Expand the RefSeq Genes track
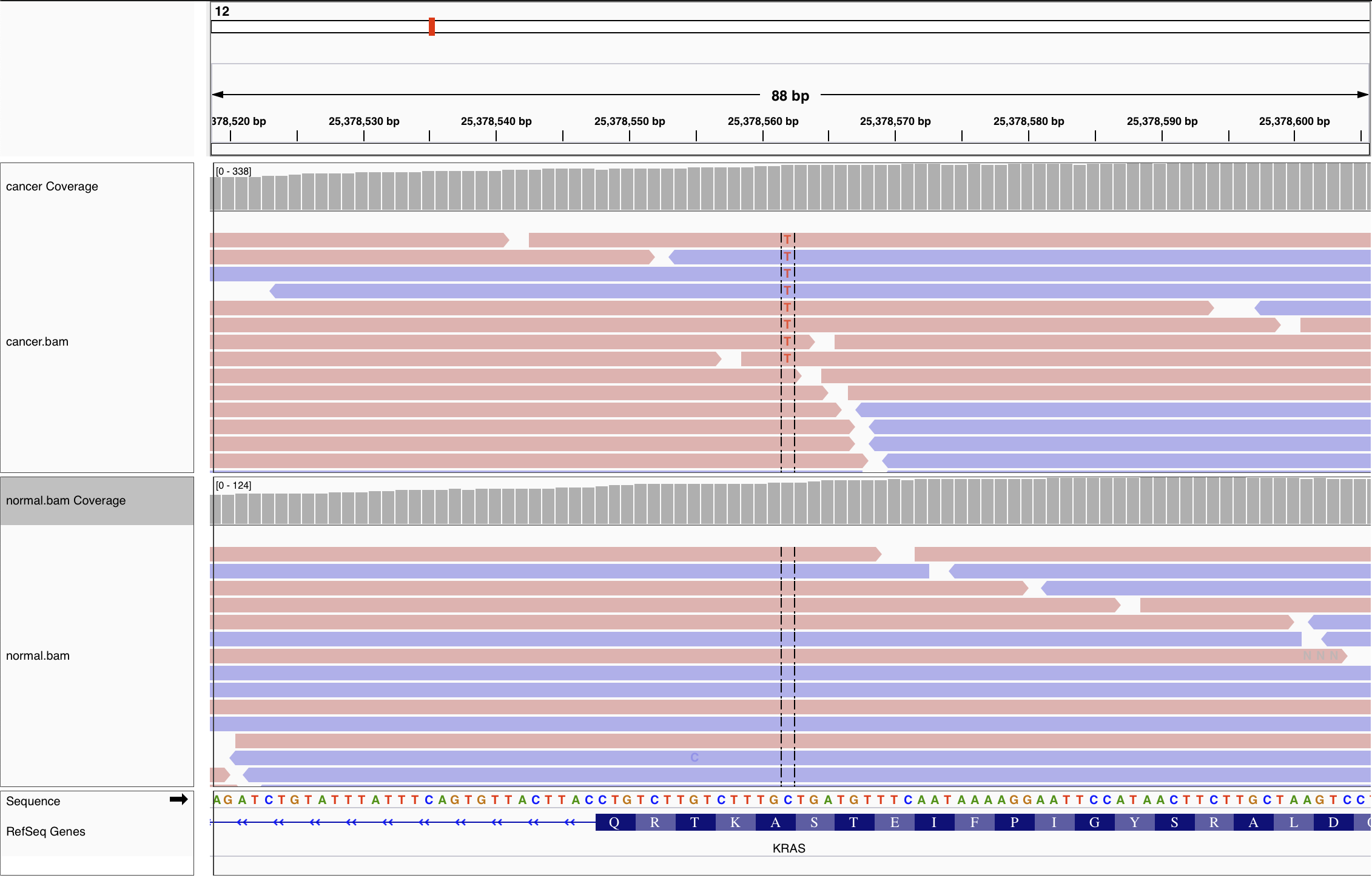Viewport: 1372px width, 878px height. point(45,831)
